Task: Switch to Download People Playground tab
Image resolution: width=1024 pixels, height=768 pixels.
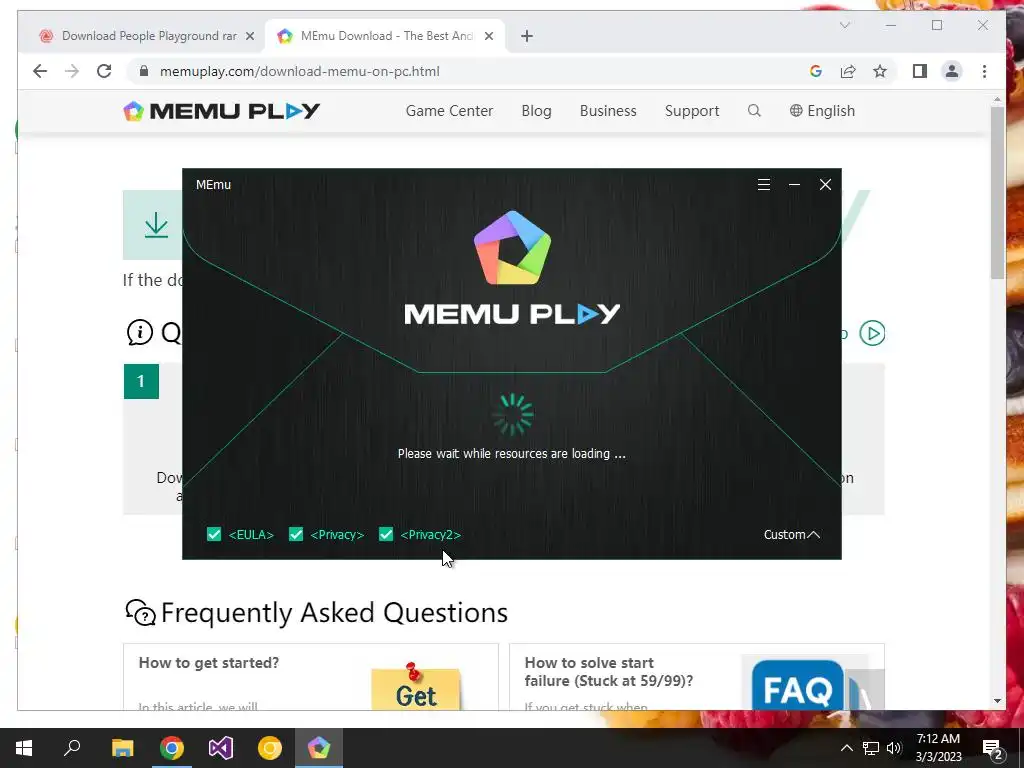Action: point(147,36)
